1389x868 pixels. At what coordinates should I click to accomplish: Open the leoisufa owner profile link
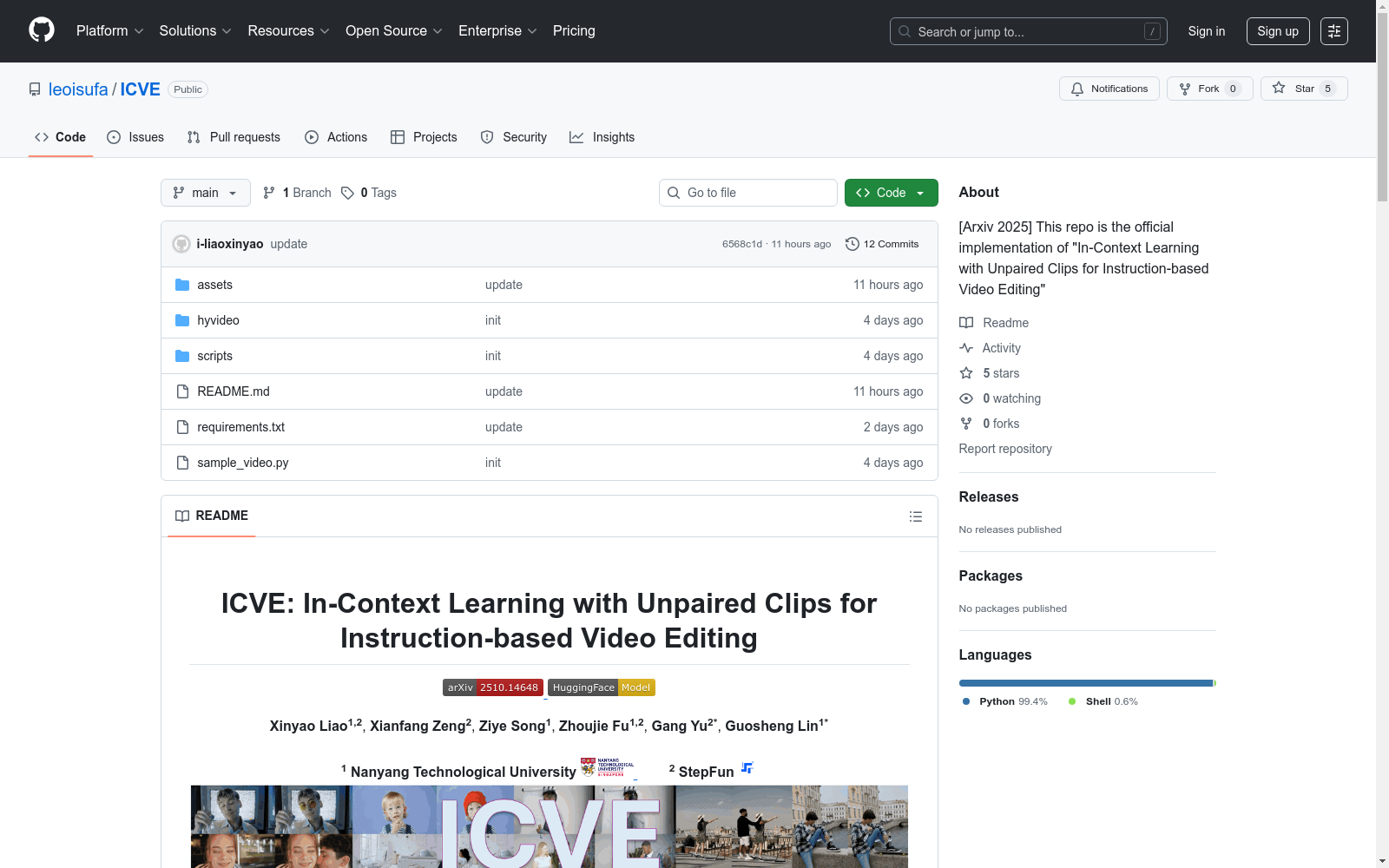[78, 89]
